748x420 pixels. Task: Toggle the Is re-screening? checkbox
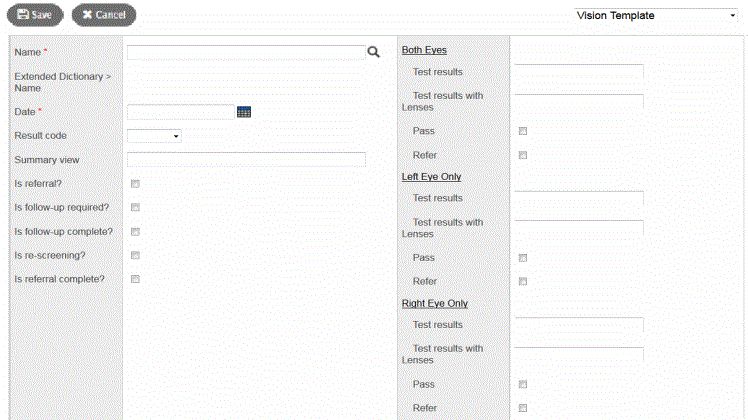pos(135,256)
